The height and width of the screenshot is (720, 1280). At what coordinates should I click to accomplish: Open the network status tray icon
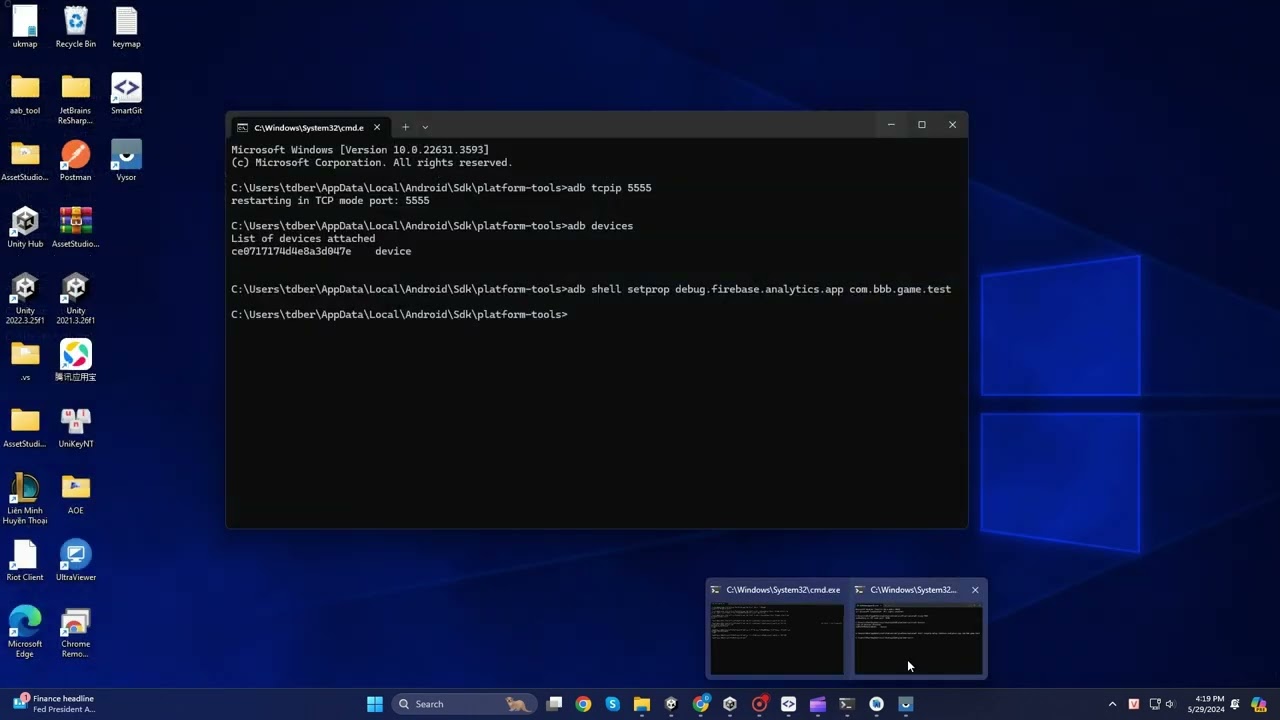point(1155,704)
